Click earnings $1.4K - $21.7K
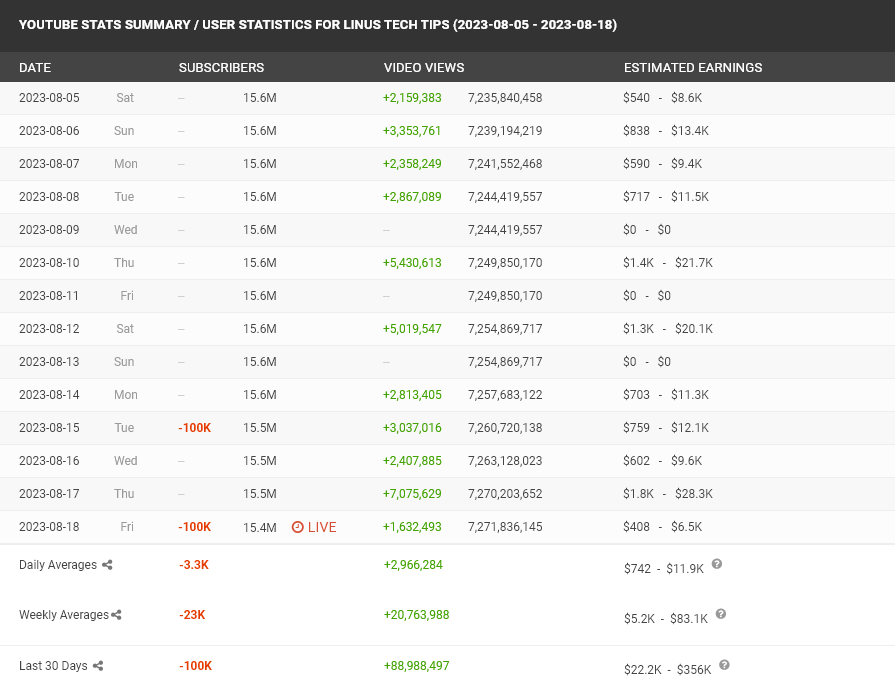The height and width of the screenshot is (690, 895). [668, 263]
